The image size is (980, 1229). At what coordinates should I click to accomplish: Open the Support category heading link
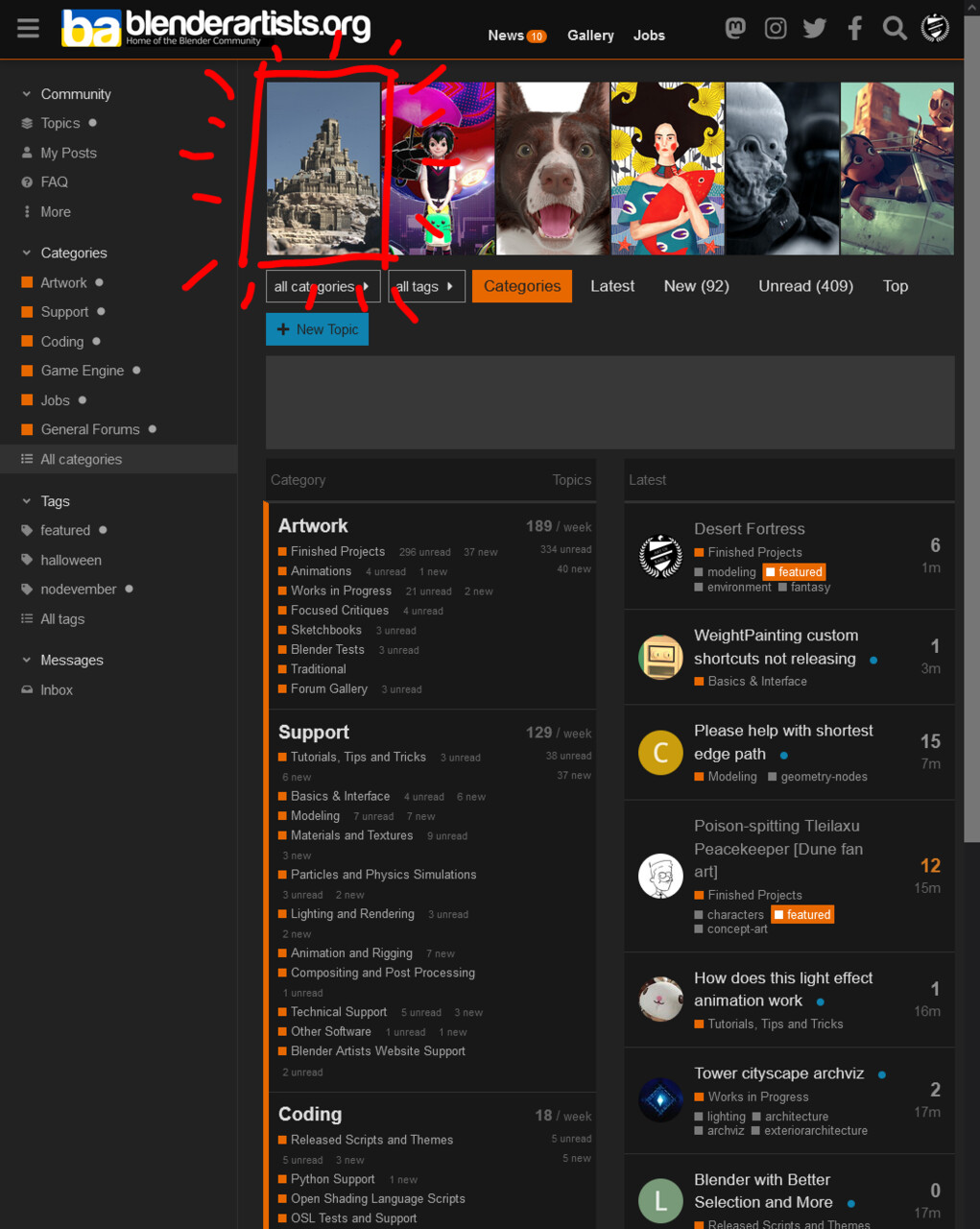tap(314, 732)
